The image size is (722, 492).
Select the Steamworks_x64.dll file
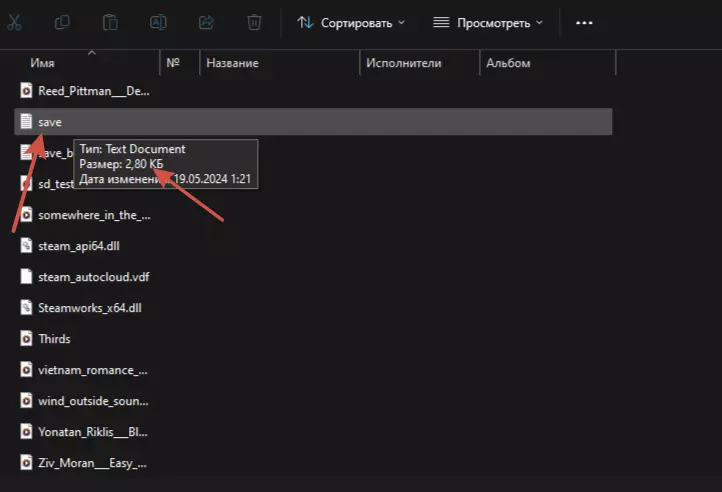pyautogui.click(x=81, y=308)
